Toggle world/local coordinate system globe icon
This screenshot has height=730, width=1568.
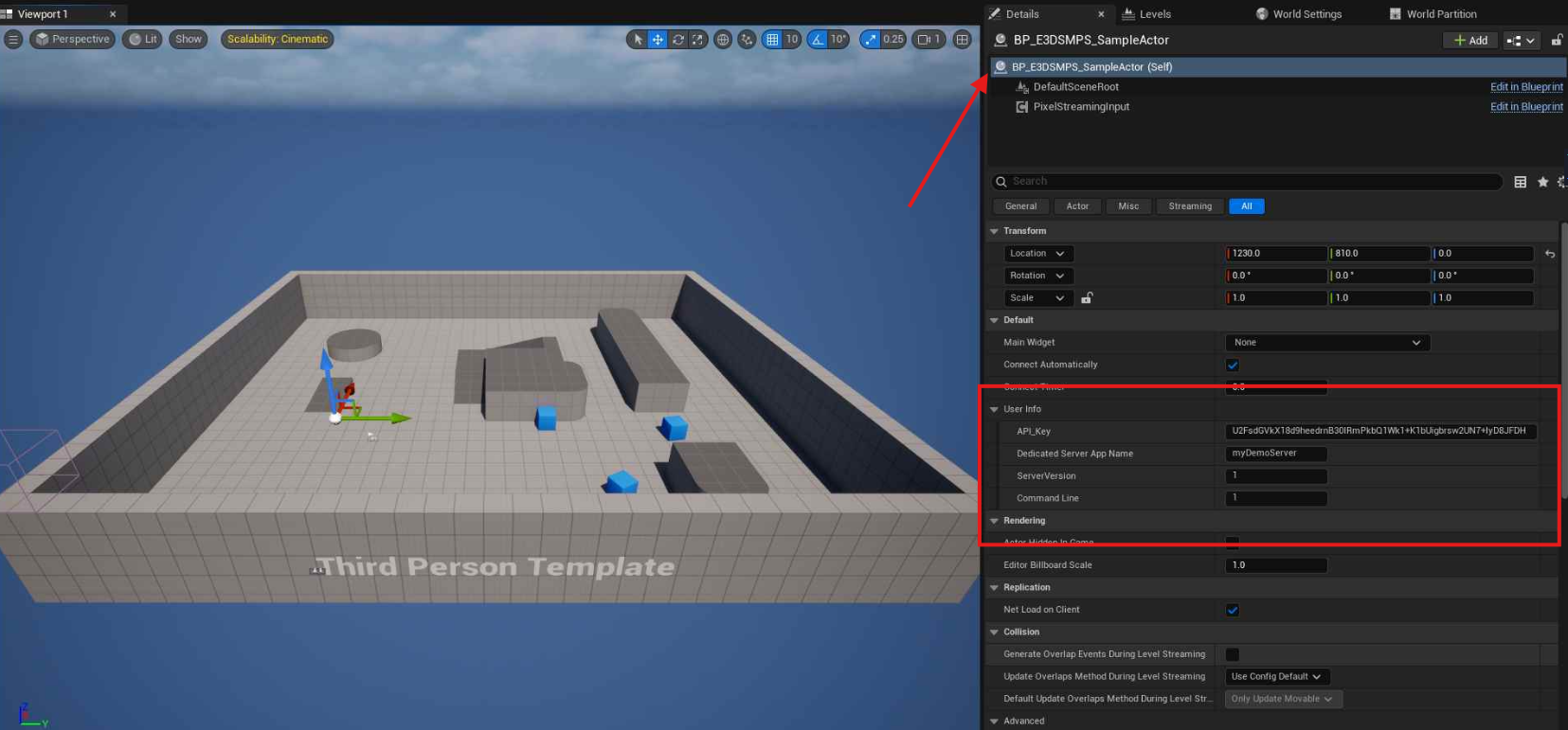click(723, 40)
